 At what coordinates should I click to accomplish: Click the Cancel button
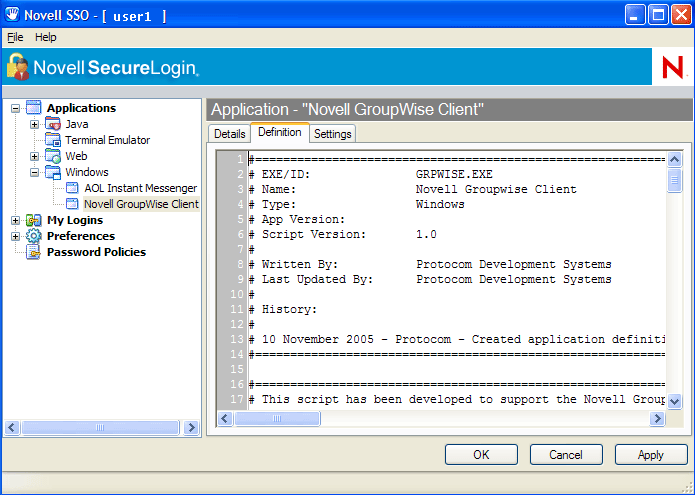566,455
